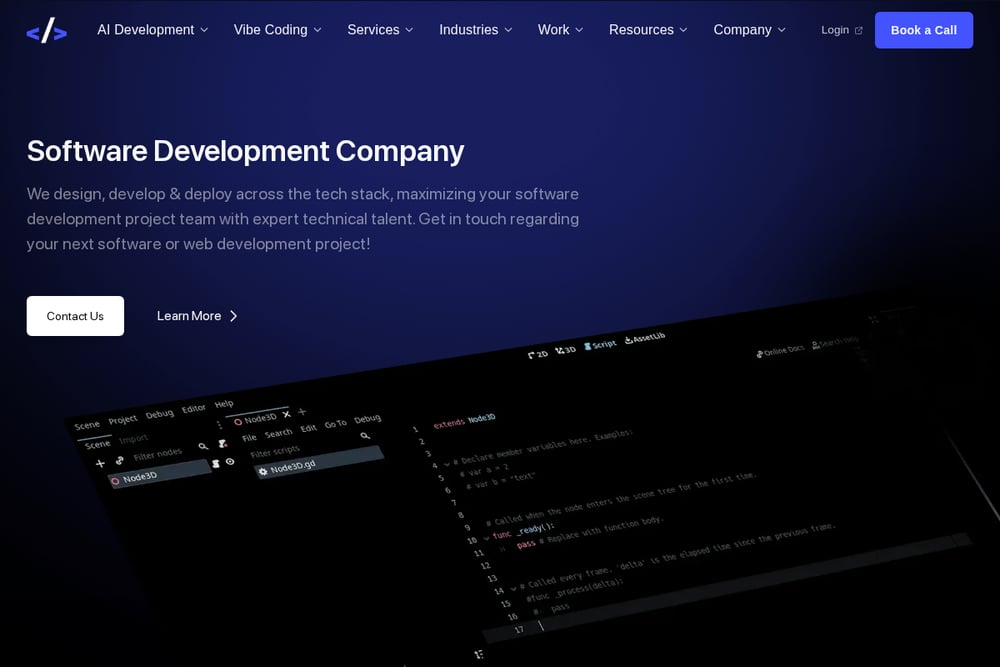Image resolution: width=1000 pixels, height=667 pixels.
Task: Expand the Work menu
Action: (x=561, y=30)
